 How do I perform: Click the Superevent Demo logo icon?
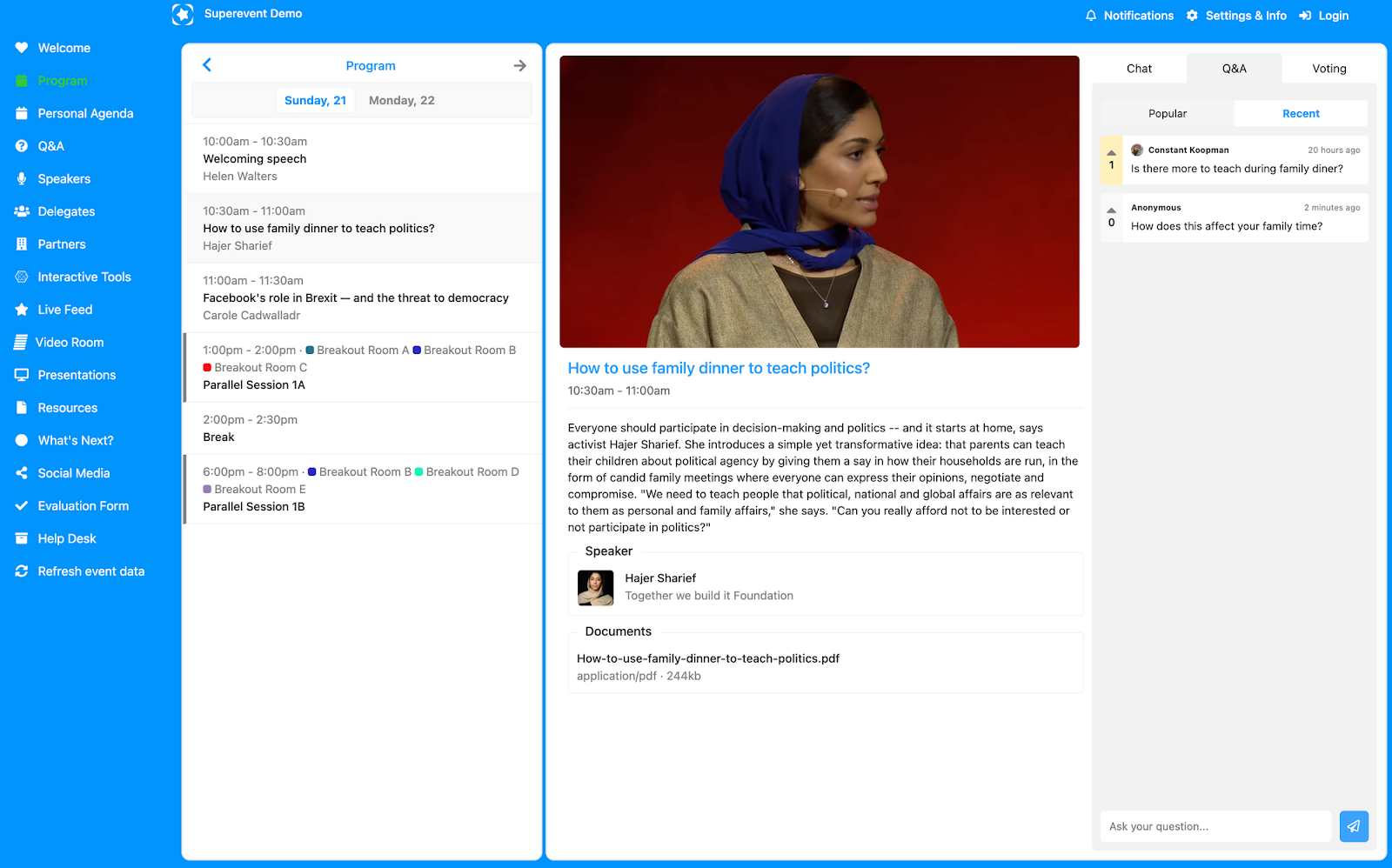[183, 14]
